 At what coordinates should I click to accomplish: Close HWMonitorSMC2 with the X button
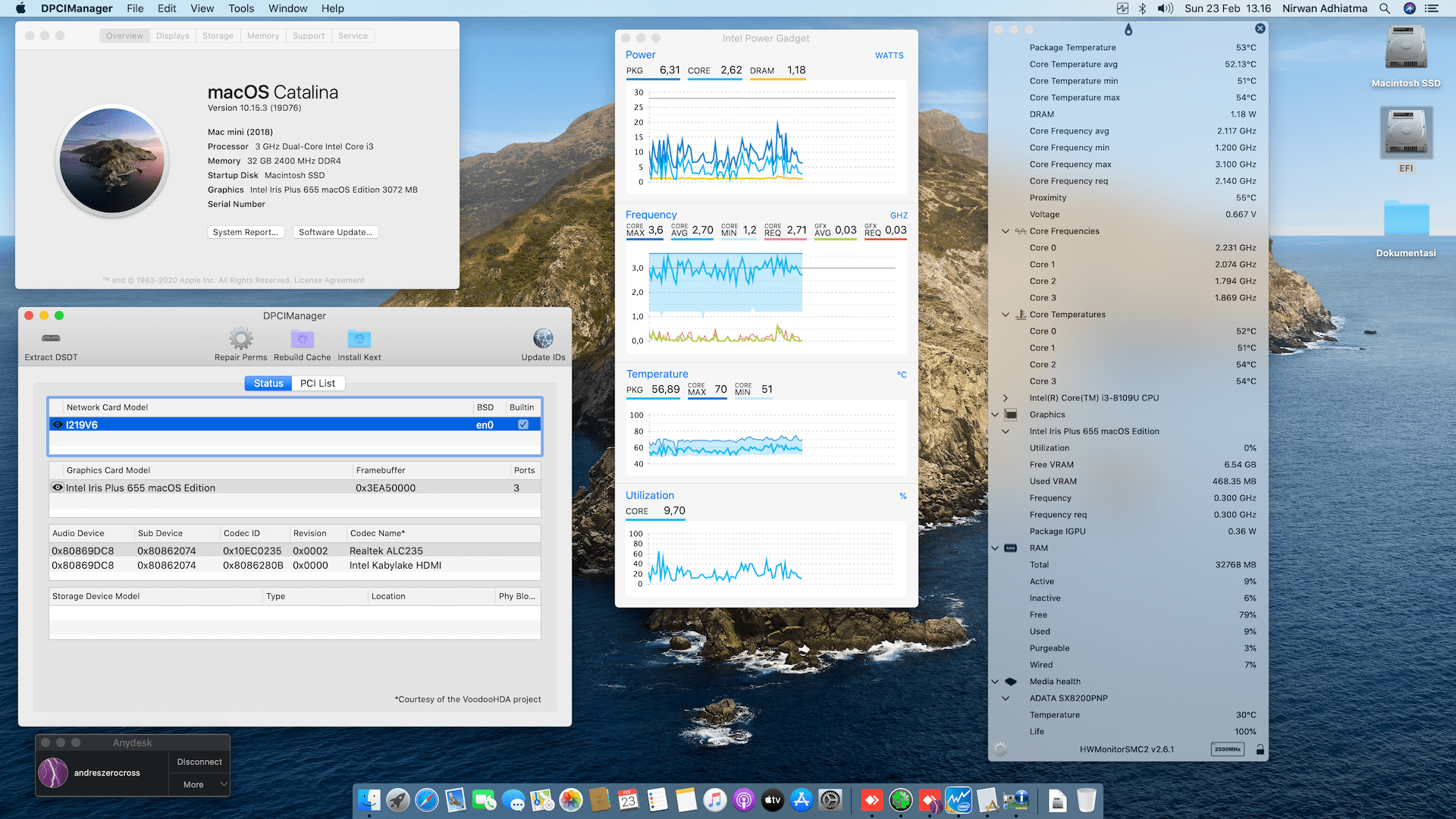pyautogui.click(x=1260, y=29)
